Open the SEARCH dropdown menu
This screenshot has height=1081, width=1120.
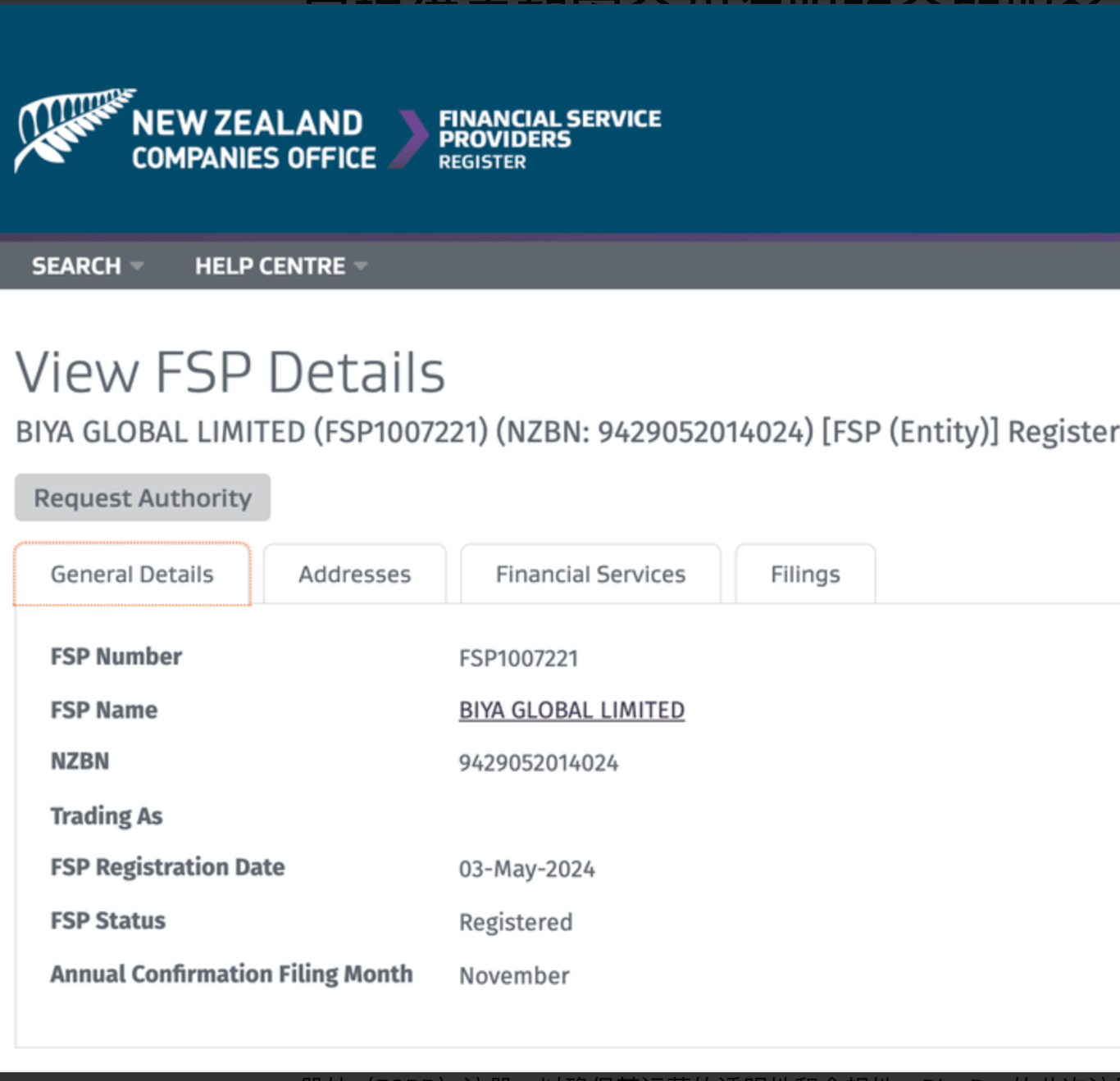pyautogui.click(x=88, y=266)
